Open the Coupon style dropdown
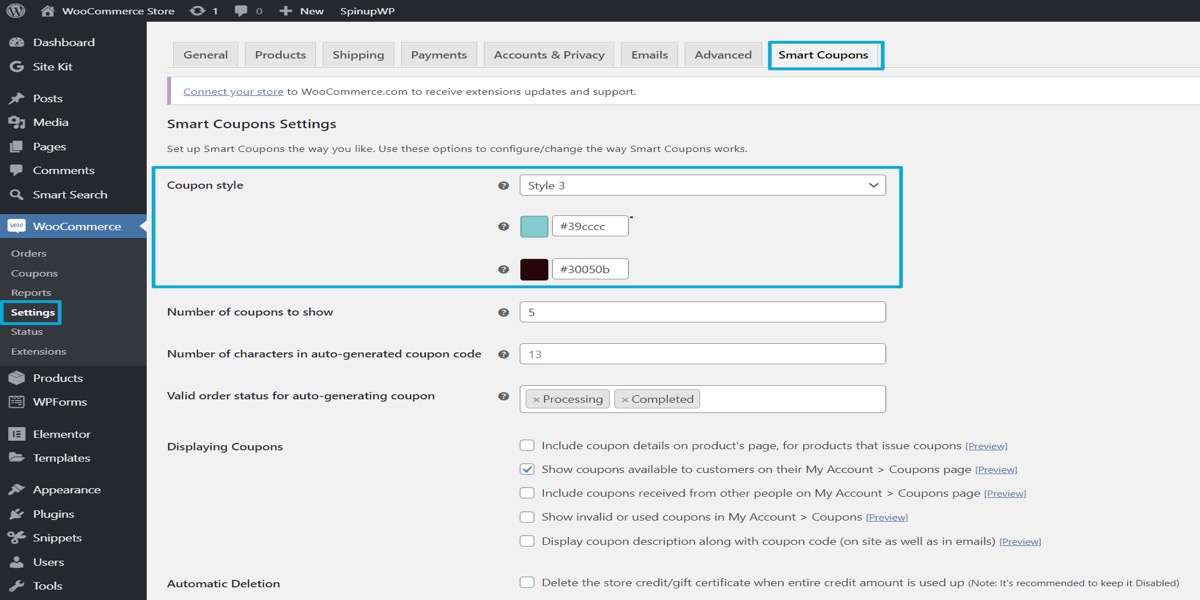This screenshot has height=600, width=1200. click(702, 186)
